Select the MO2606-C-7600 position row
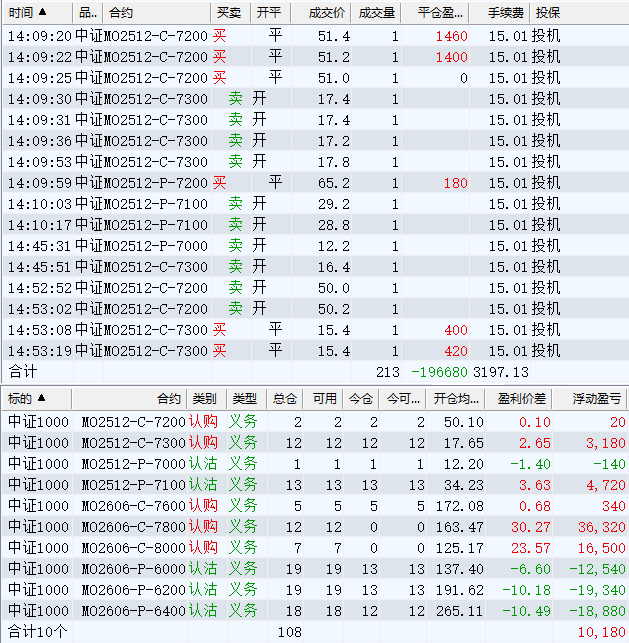Image resolution: width=629 pixels, height=643 pixels. tap(315, 506)
